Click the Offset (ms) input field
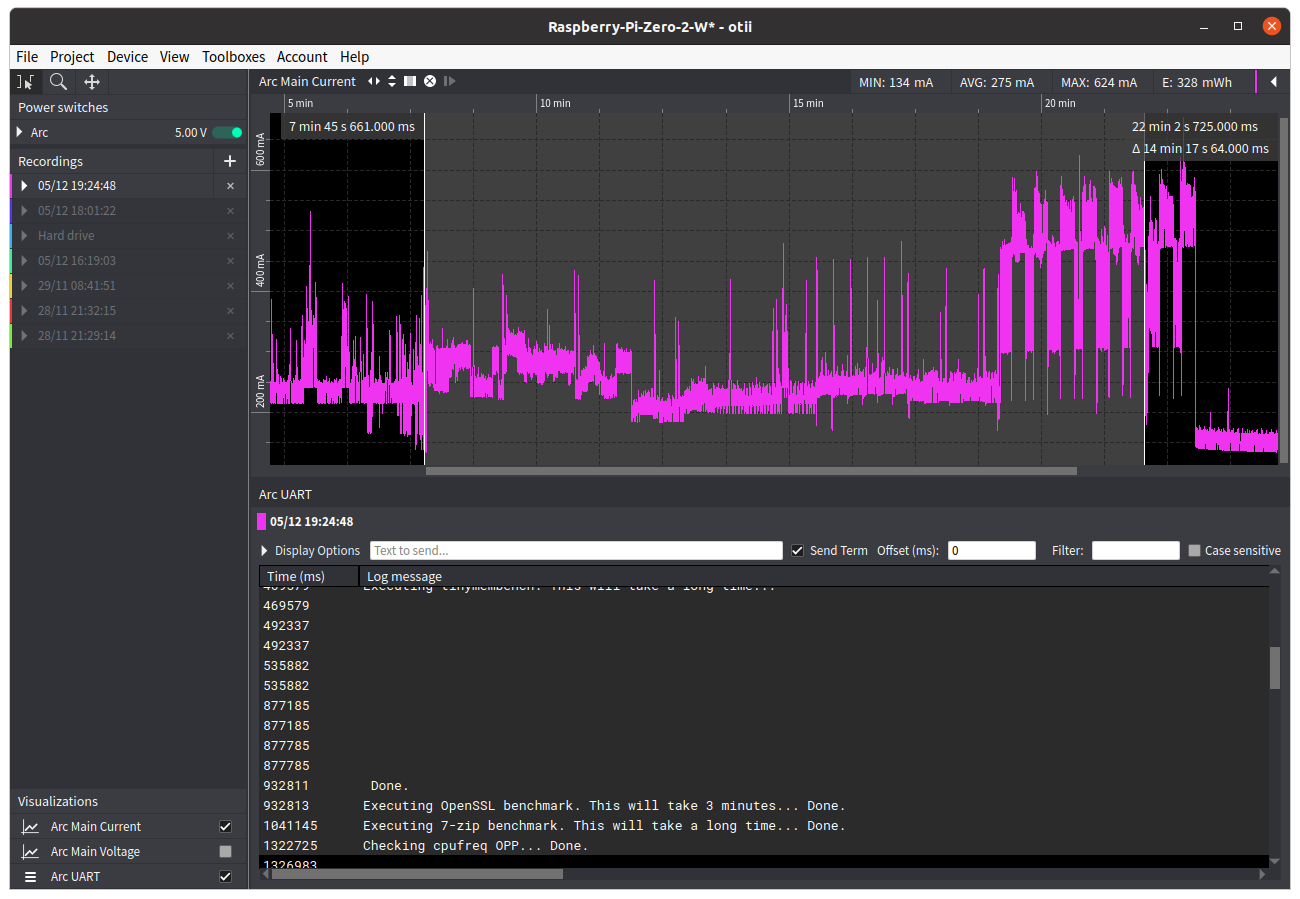 pos(992,550)
